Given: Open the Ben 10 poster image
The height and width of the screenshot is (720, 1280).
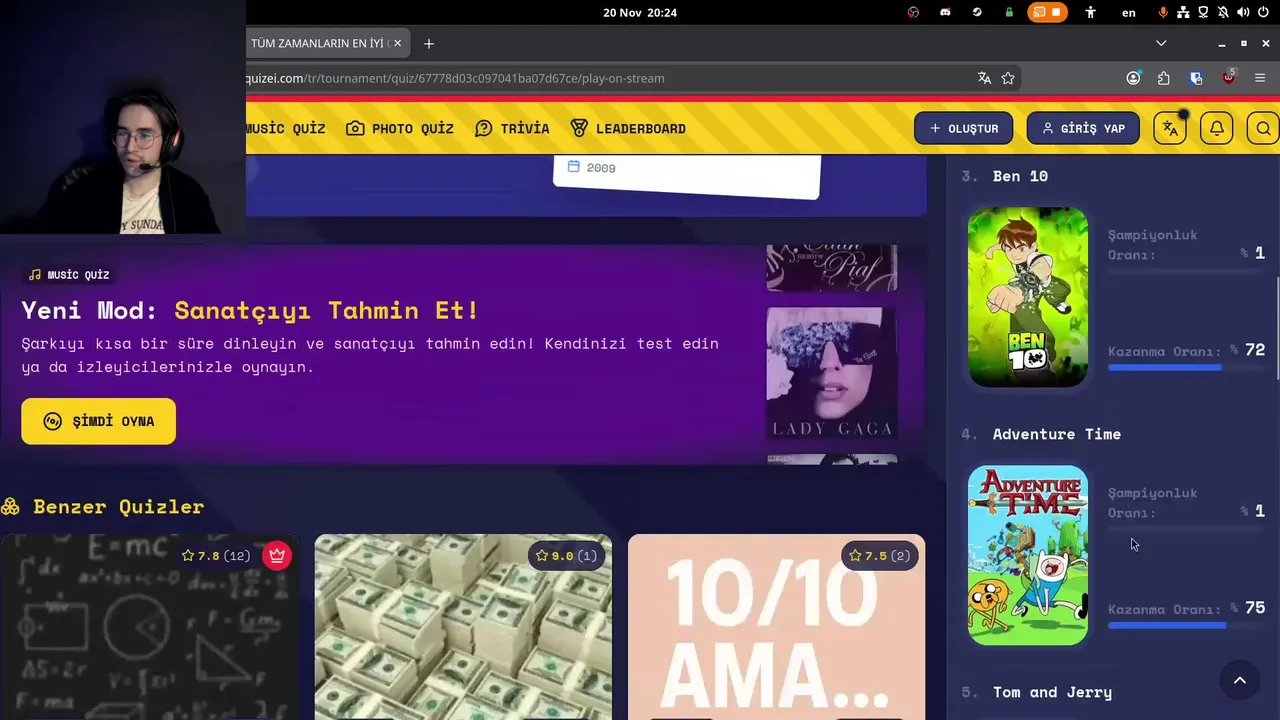Looking at the screenshot, I should tap(1028, 297).
